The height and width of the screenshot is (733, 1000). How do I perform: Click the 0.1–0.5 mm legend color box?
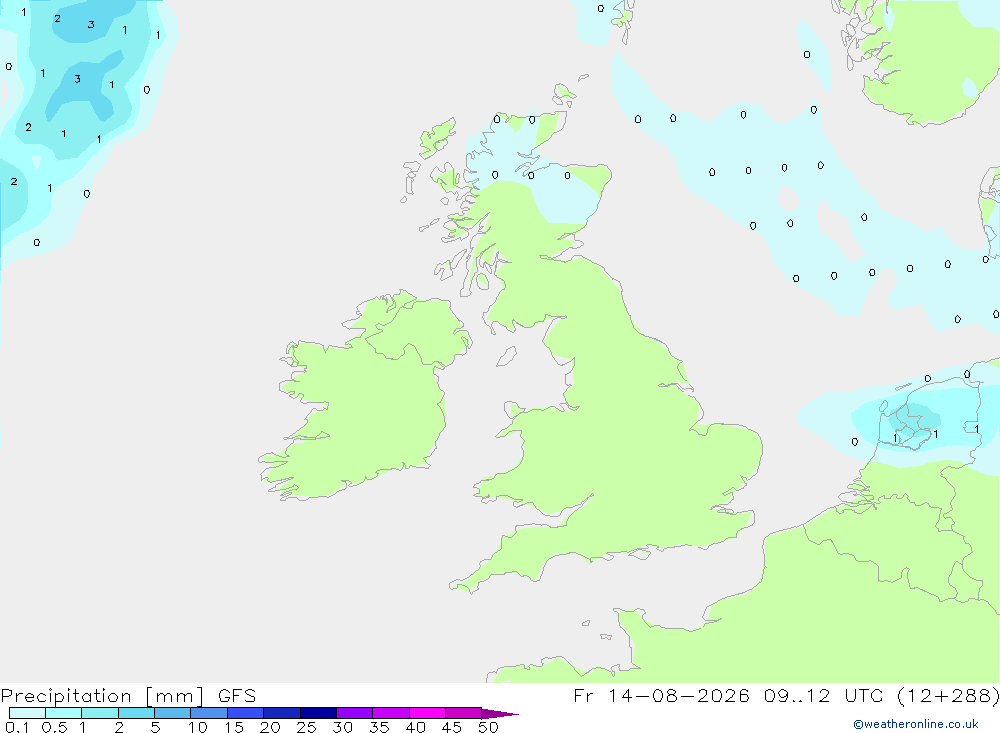point(27,713)
